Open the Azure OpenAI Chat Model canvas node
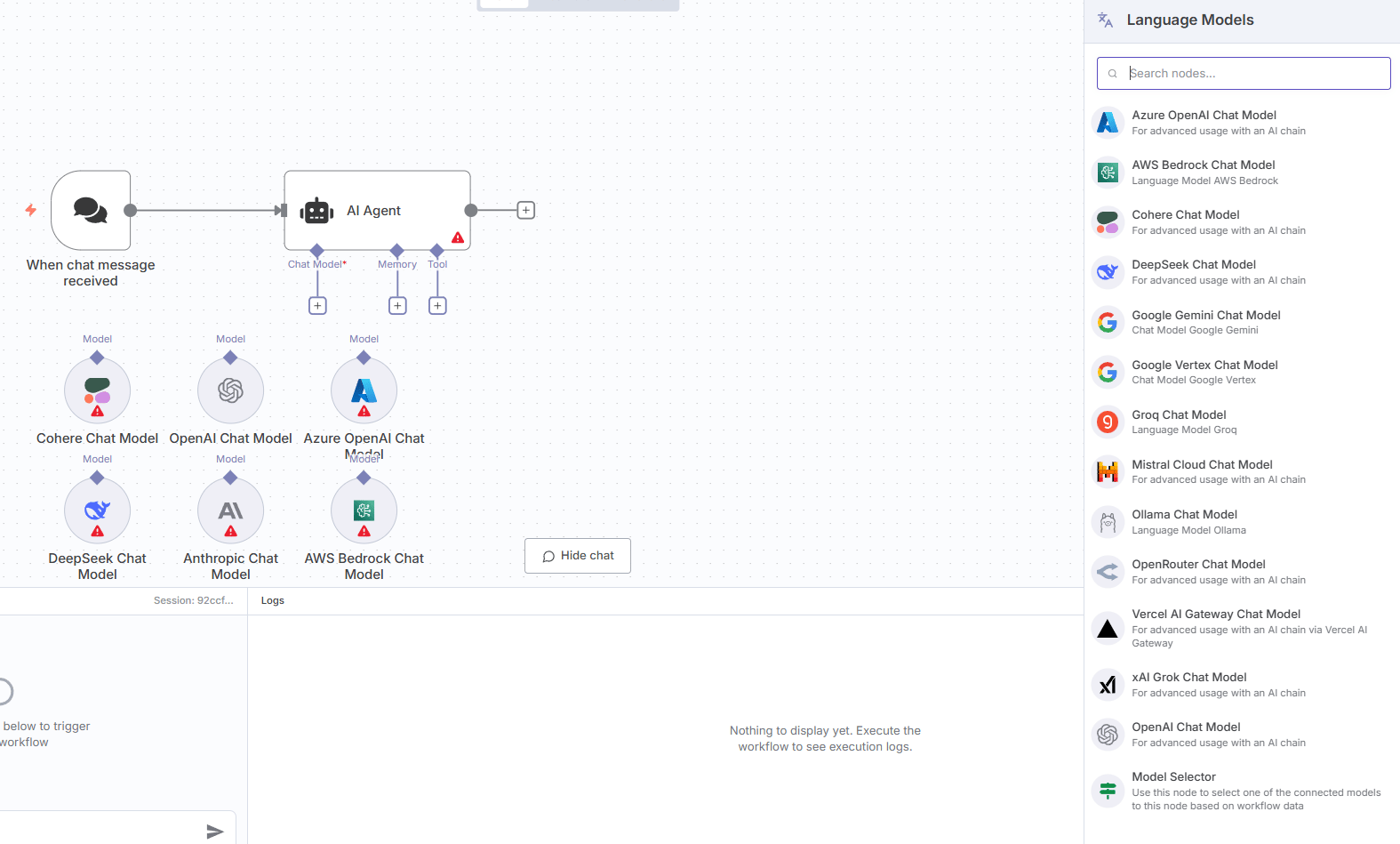 364,390
